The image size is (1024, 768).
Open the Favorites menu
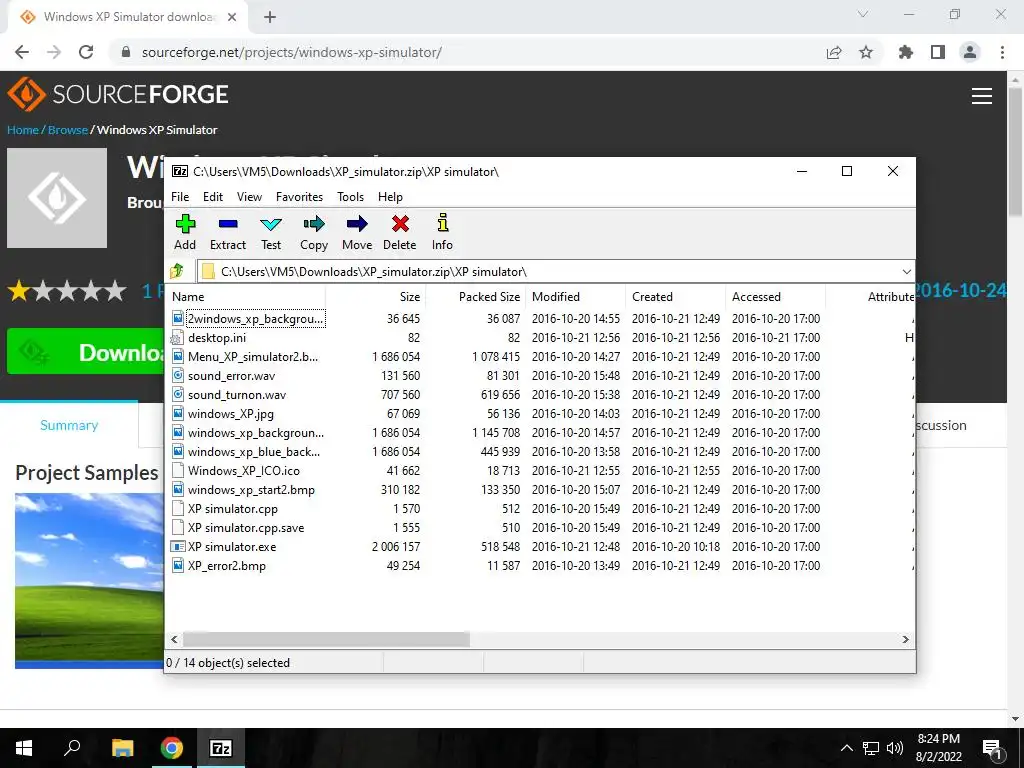(x=300, y=197)
